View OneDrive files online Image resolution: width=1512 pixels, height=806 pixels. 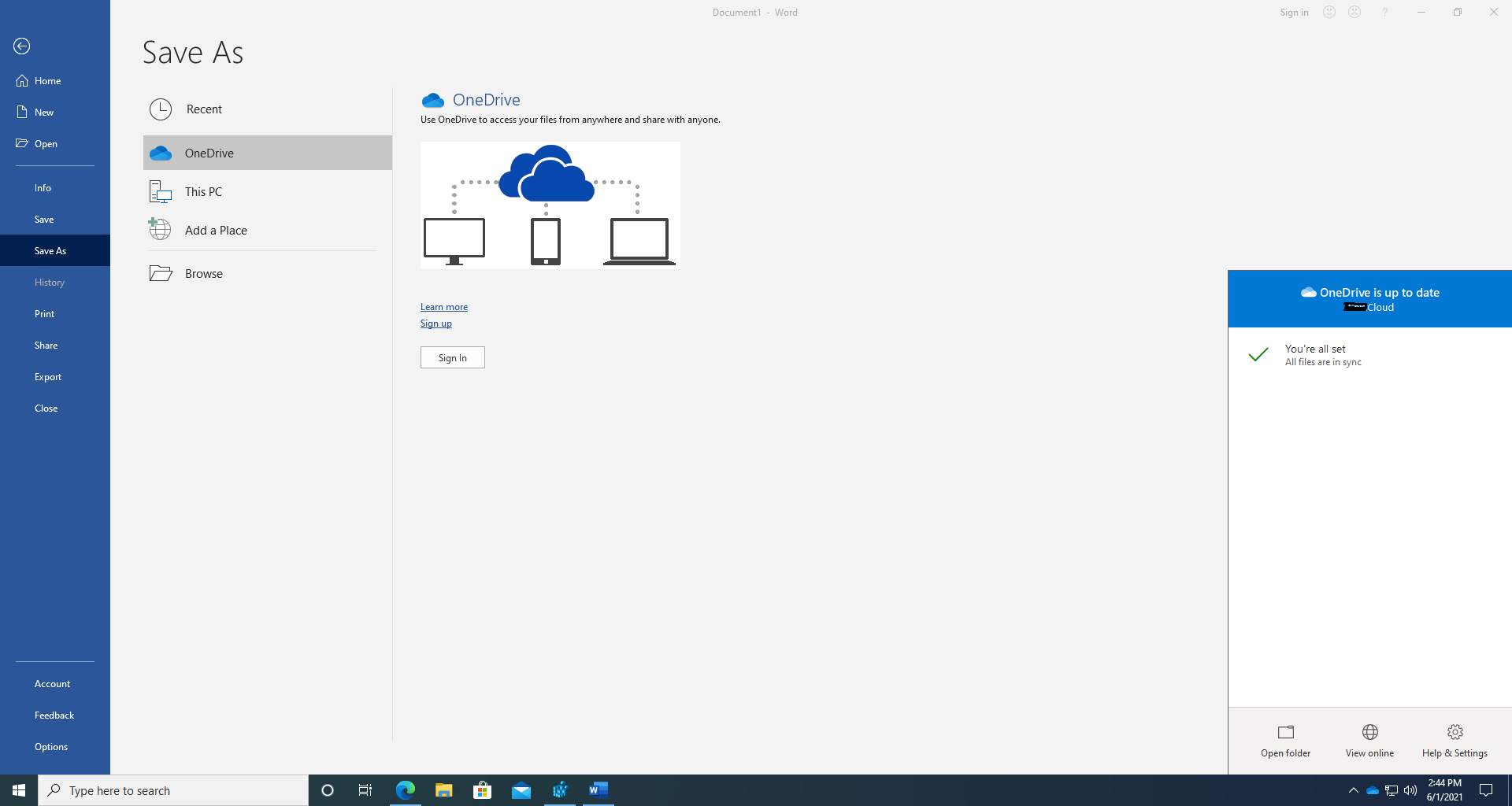pyautogui.click(x=1369, y=740)
